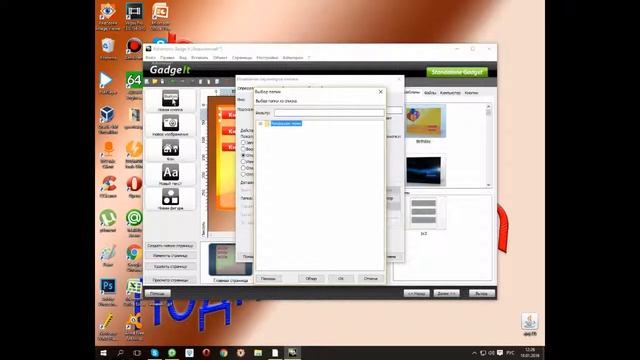
Task: Open the Excel desktop shortcut
Action: pos(134,291)
